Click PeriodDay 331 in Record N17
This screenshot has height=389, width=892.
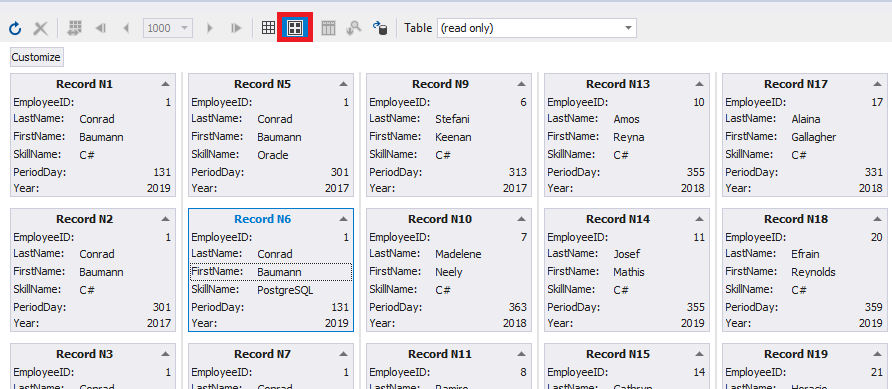[x=874, y=173]
